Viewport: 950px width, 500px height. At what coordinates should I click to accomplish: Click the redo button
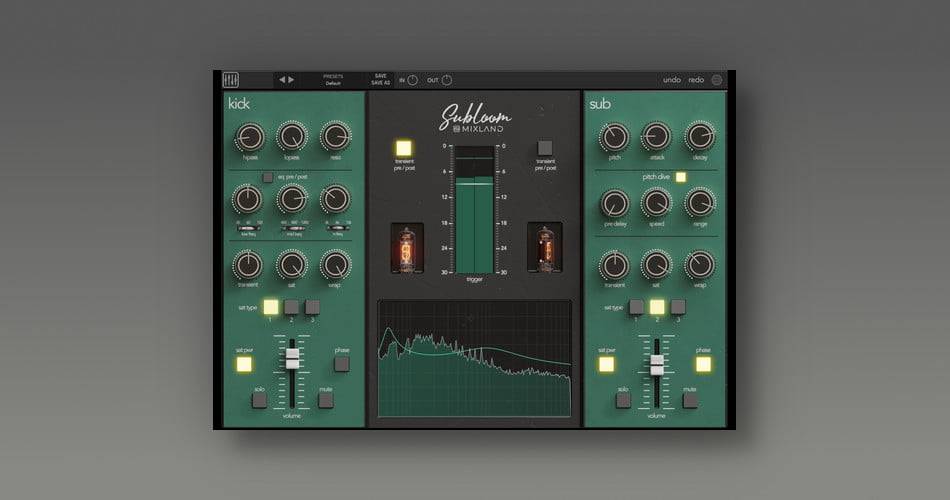coord(696,80)
